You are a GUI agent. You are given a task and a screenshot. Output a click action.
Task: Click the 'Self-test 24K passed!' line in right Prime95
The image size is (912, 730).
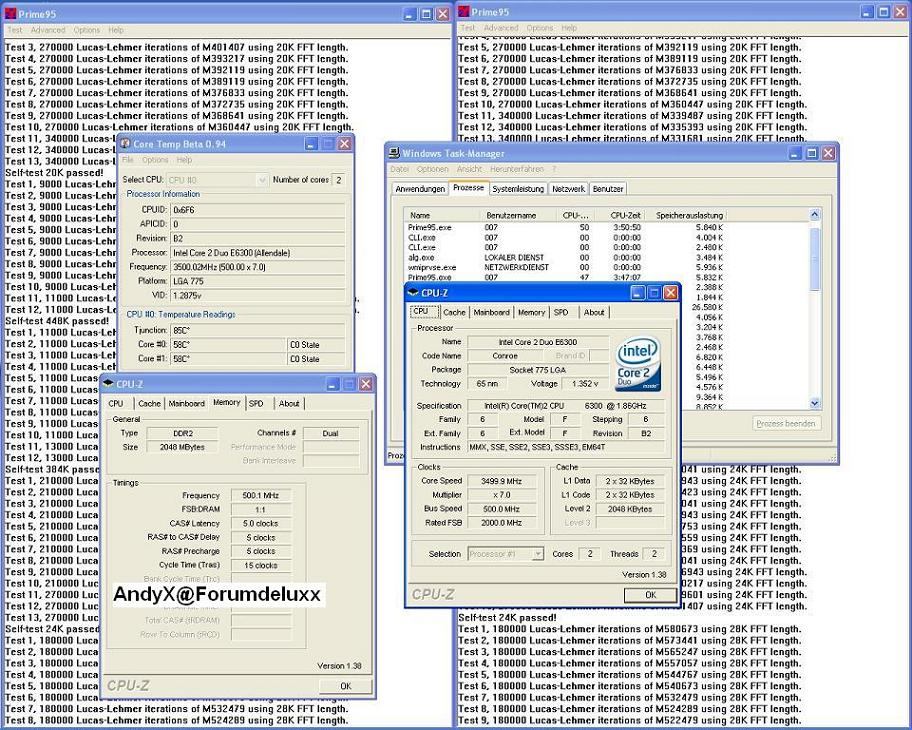507,618
